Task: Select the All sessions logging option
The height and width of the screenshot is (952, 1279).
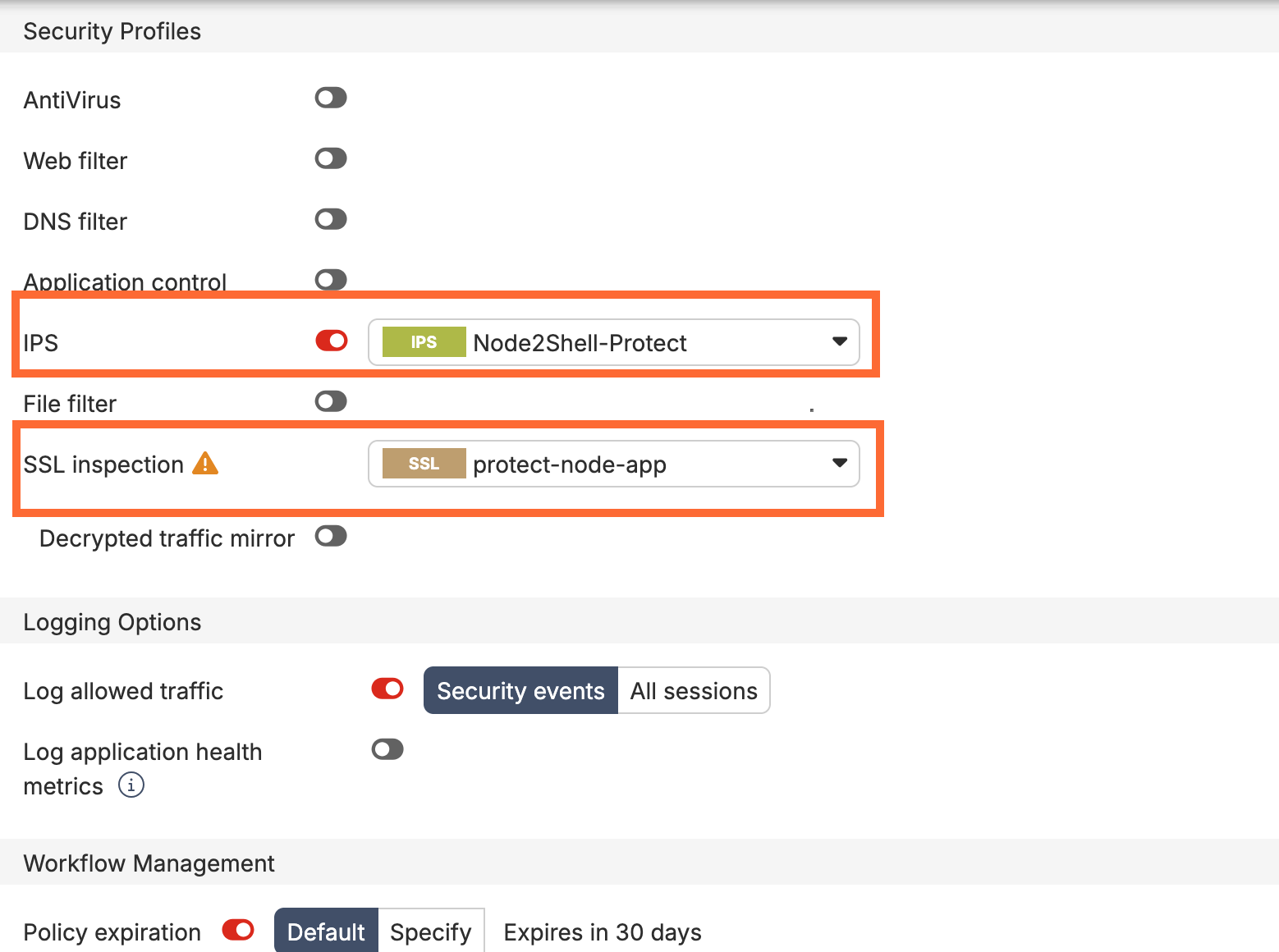Action: [x=694, y=690]
